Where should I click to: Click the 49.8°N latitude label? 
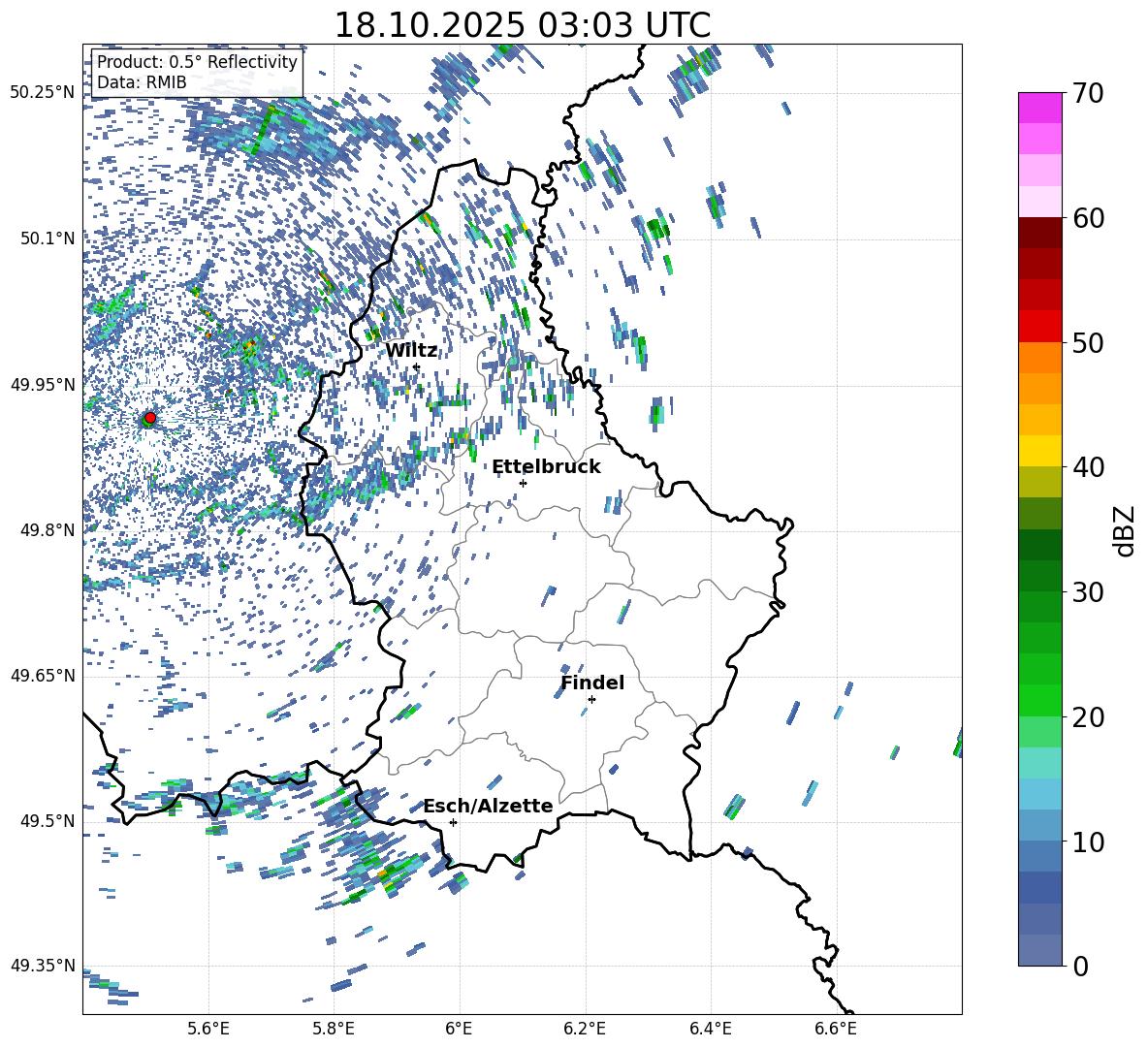(48, 530)
